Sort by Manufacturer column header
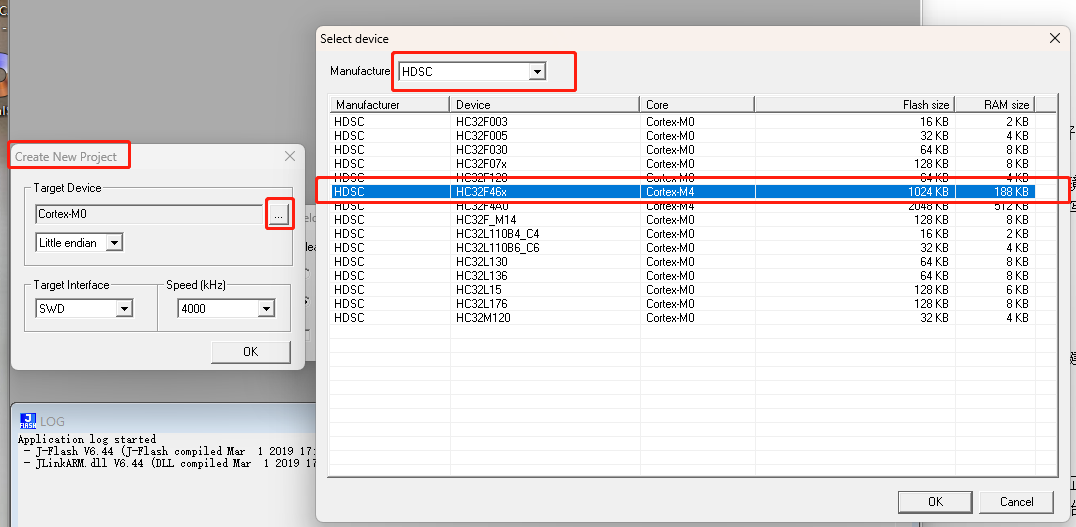 [390, 105]
